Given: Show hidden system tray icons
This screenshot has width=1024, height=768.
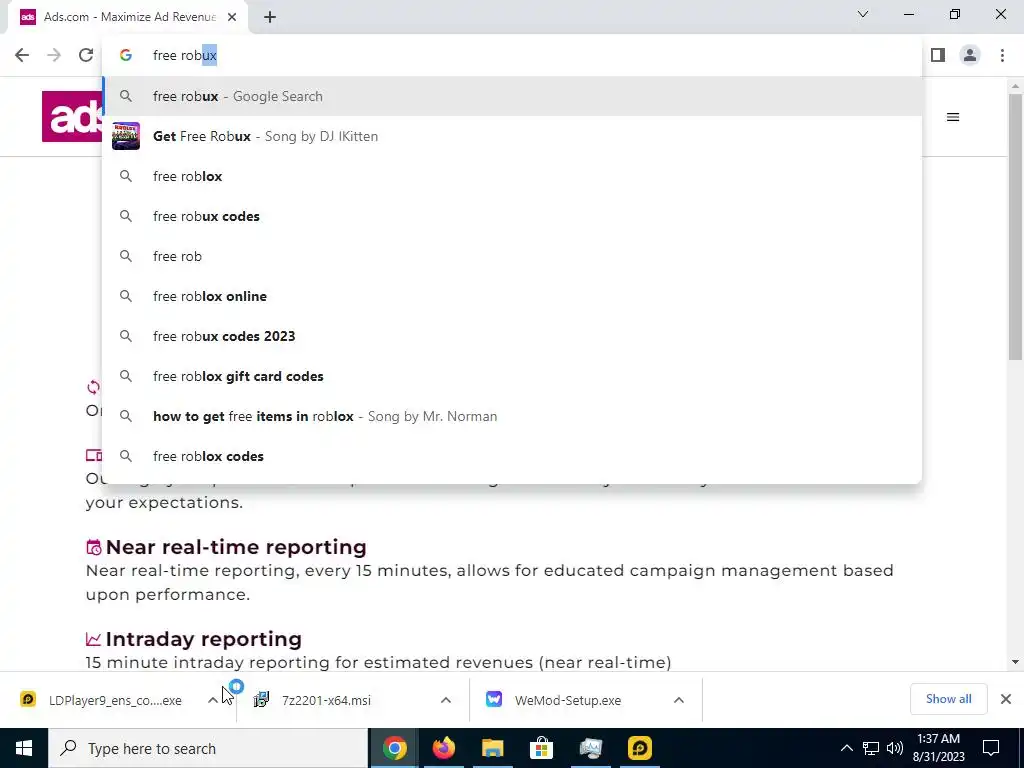Looking at the screenshot, I should tap(846, 748).
